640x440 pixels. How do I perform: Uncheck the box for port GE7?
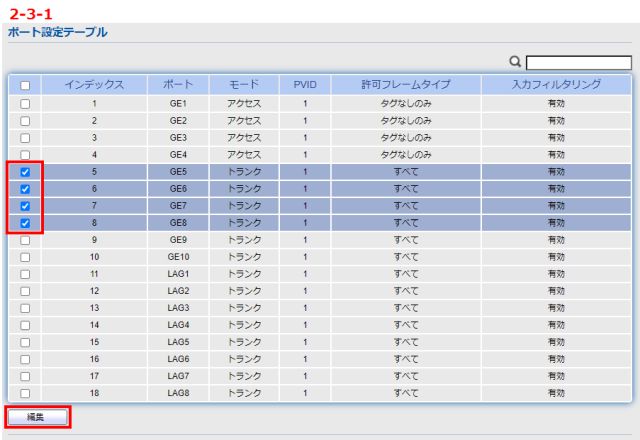click(25, 206)
